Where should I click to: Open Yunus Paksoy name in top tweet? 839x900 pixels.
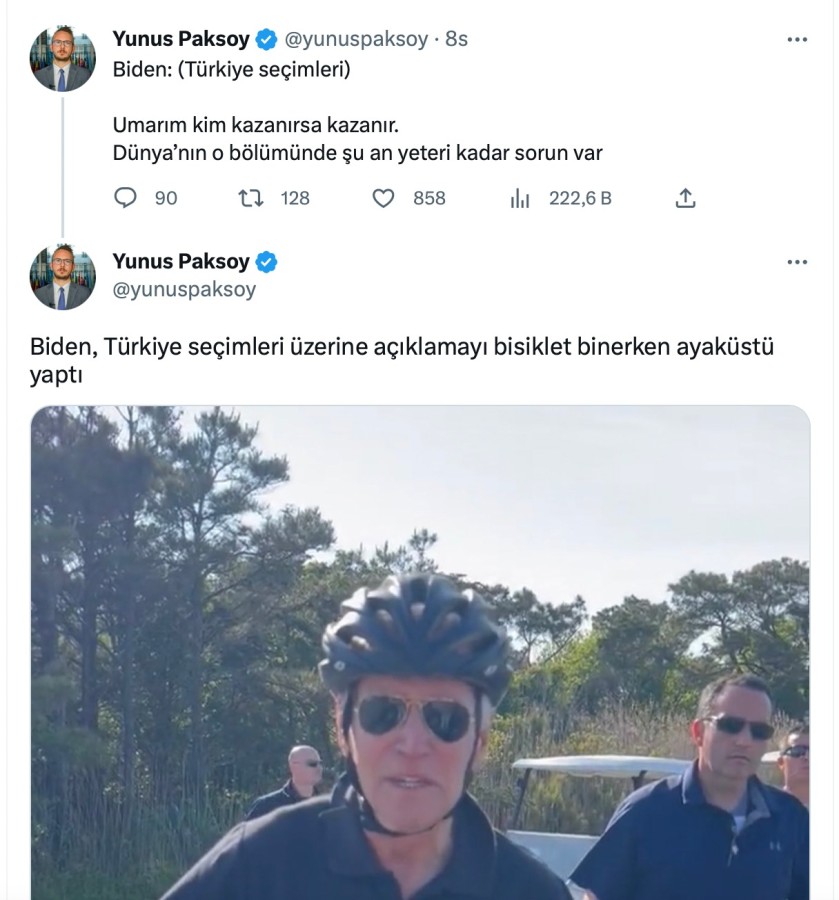tap(181, 39)
